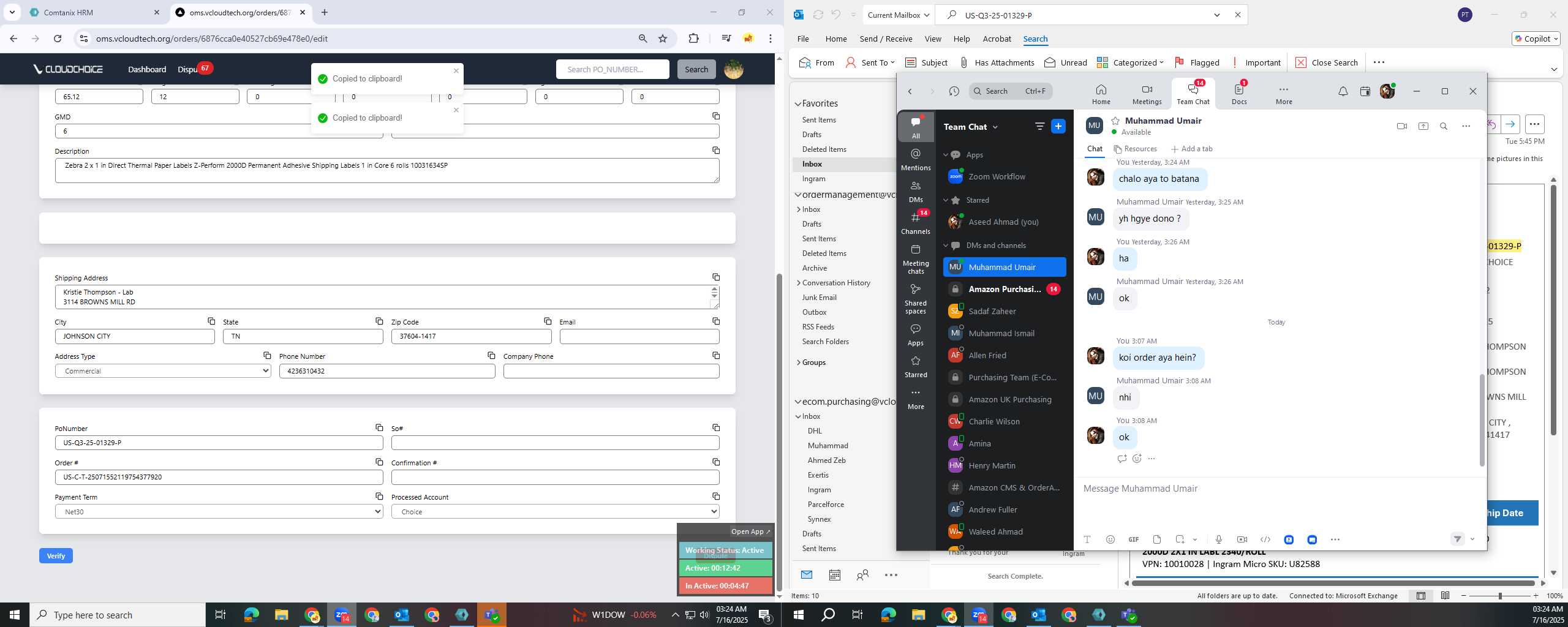This screenshot has width=1568, height=627.
Task: Open Channels in Zoom sidebar
Action: (x=916, y=223)
